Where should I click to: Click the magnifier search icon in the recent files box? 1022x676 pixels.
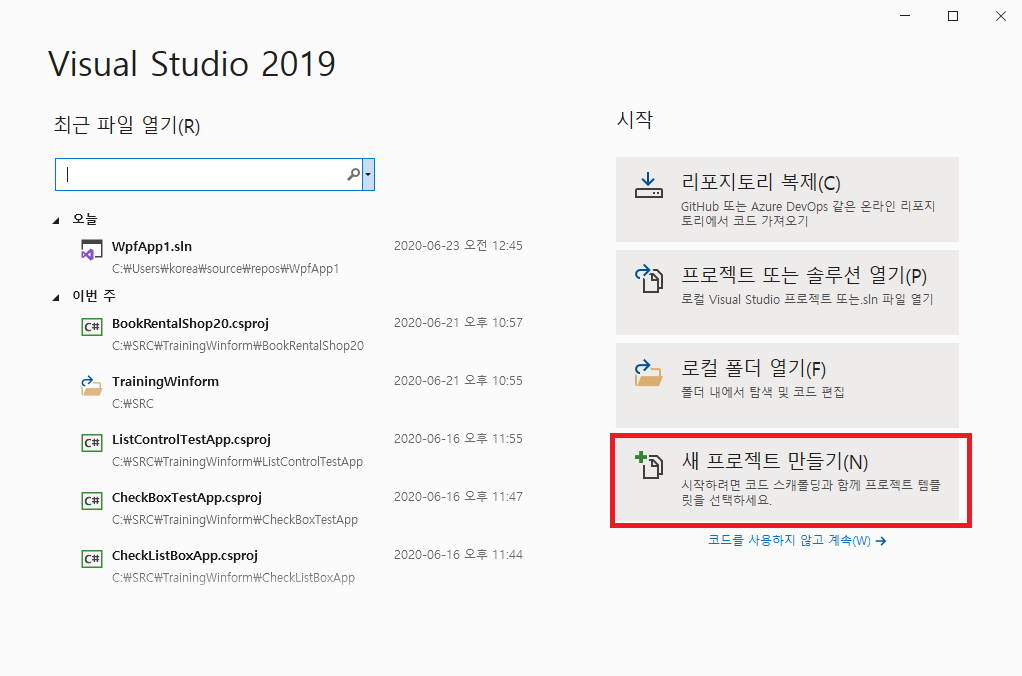(353, 174)
